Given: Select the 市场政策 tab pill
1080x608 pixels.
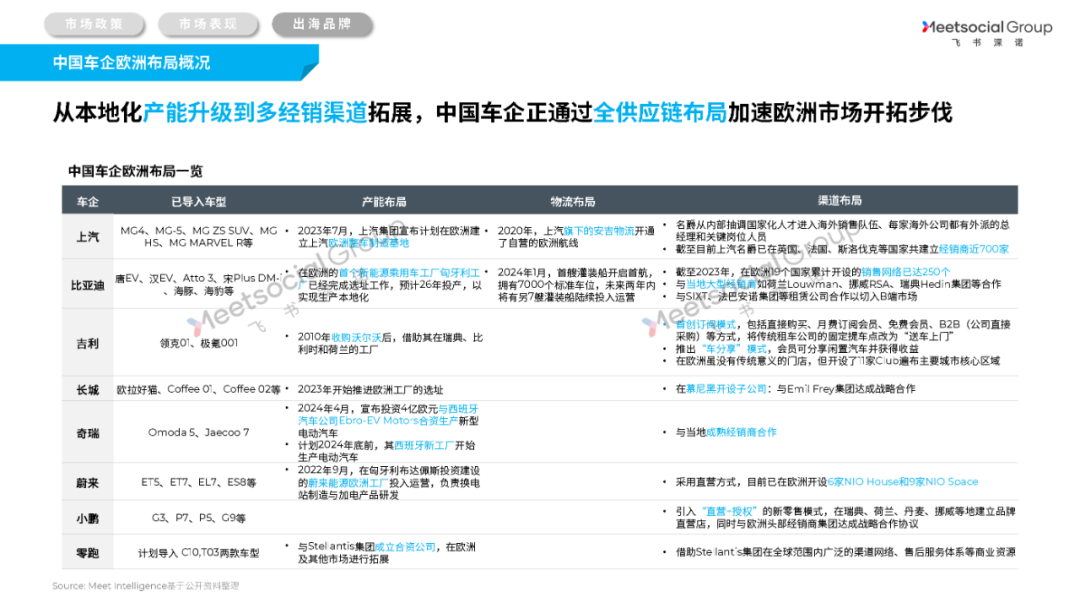Looking at the screenshot, I should pyautogui.click(x=94, y=24).
